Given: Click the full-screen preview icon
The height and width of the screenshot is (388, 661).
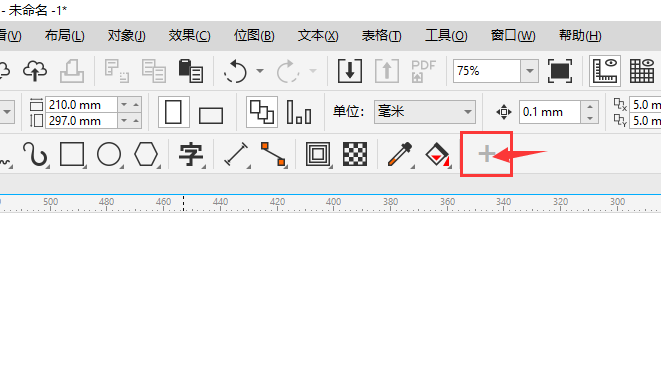Looking at the screenshot, I should coord(560,71).
